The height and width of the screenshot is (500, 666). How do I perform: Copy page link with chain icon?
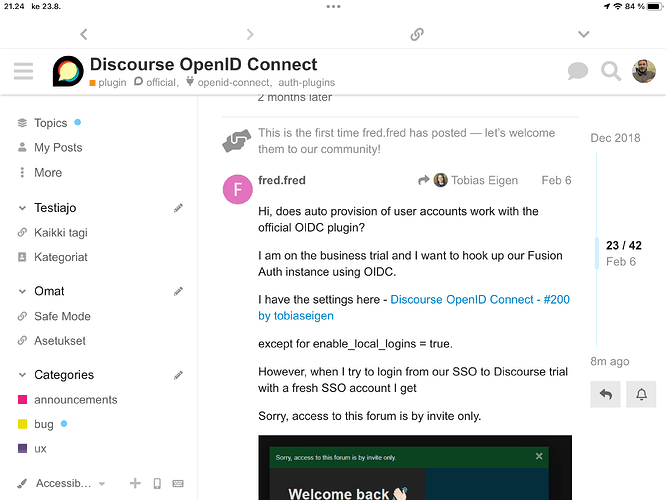(417, 34)
